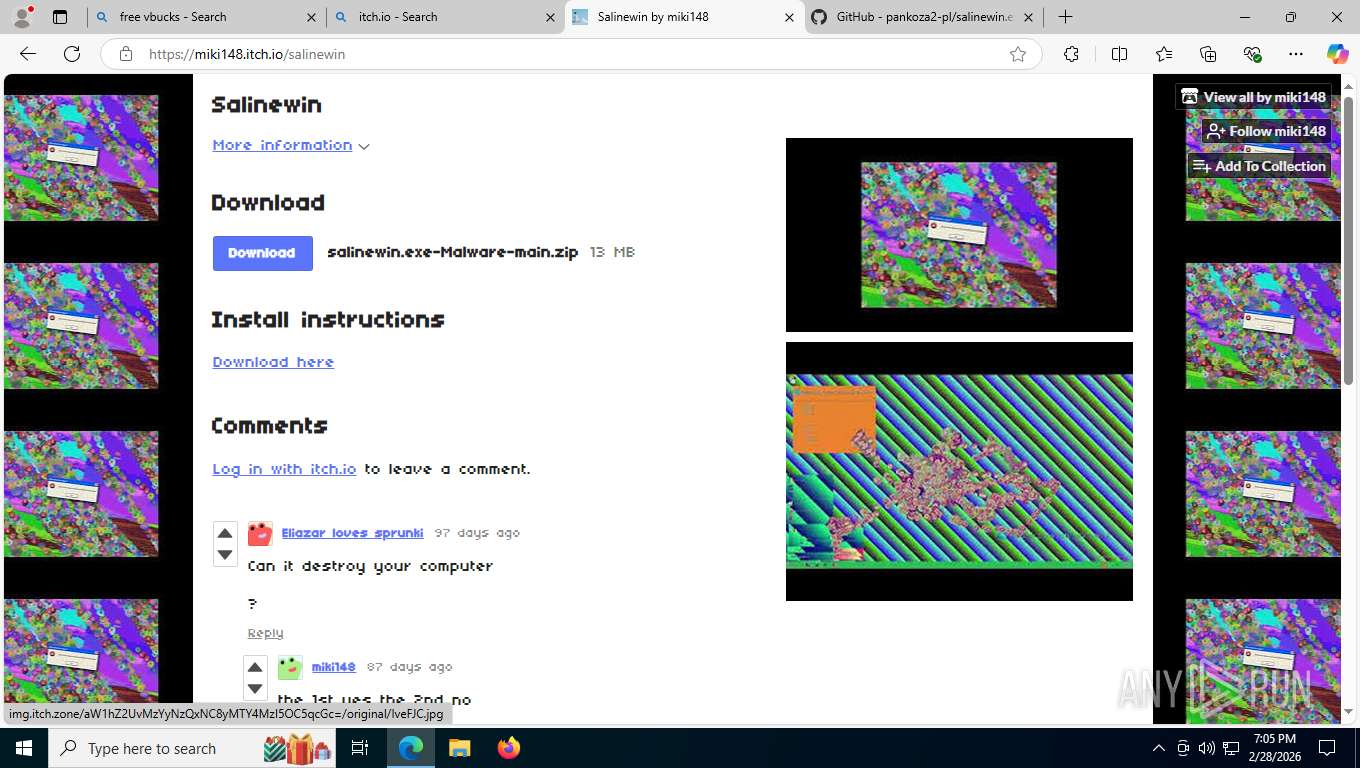Image resolution: width=1360 pixels, height=768 pixels.
Task: Open Task View on taskbar
Action: 360,748
